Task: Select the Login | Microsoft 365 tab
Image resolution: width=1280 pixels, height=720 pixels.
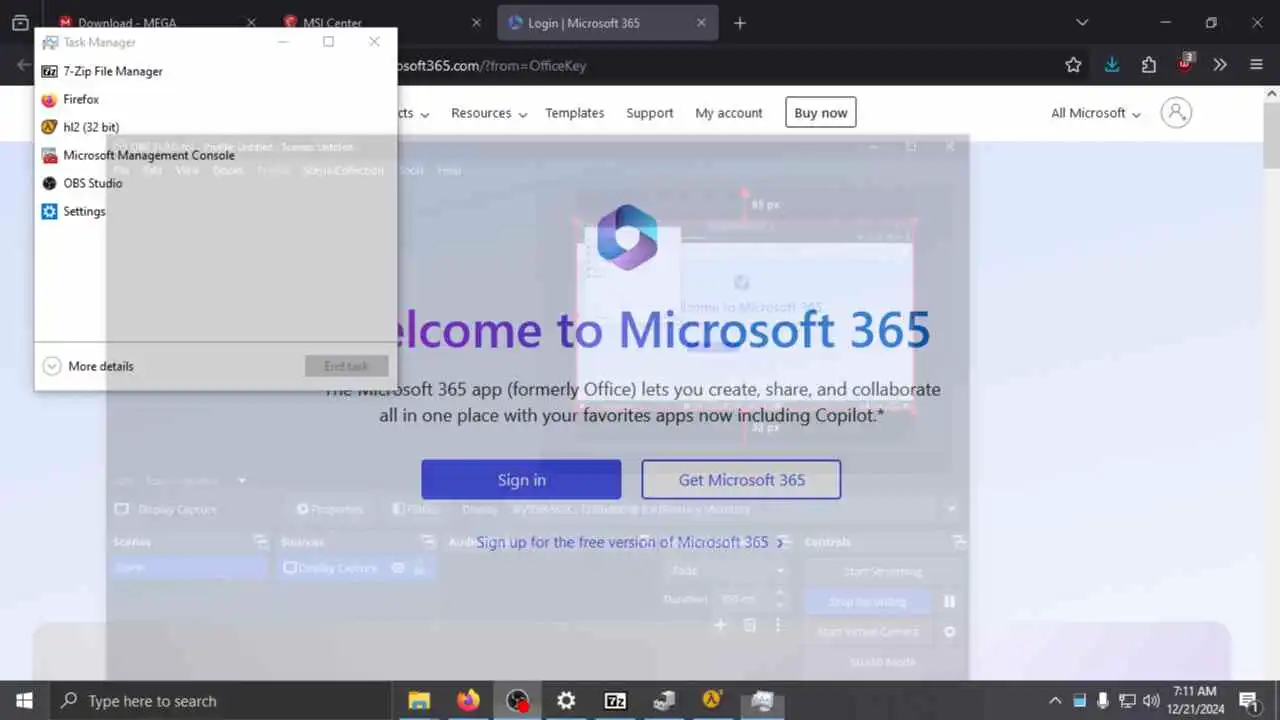Action: (x=607, y=23)
